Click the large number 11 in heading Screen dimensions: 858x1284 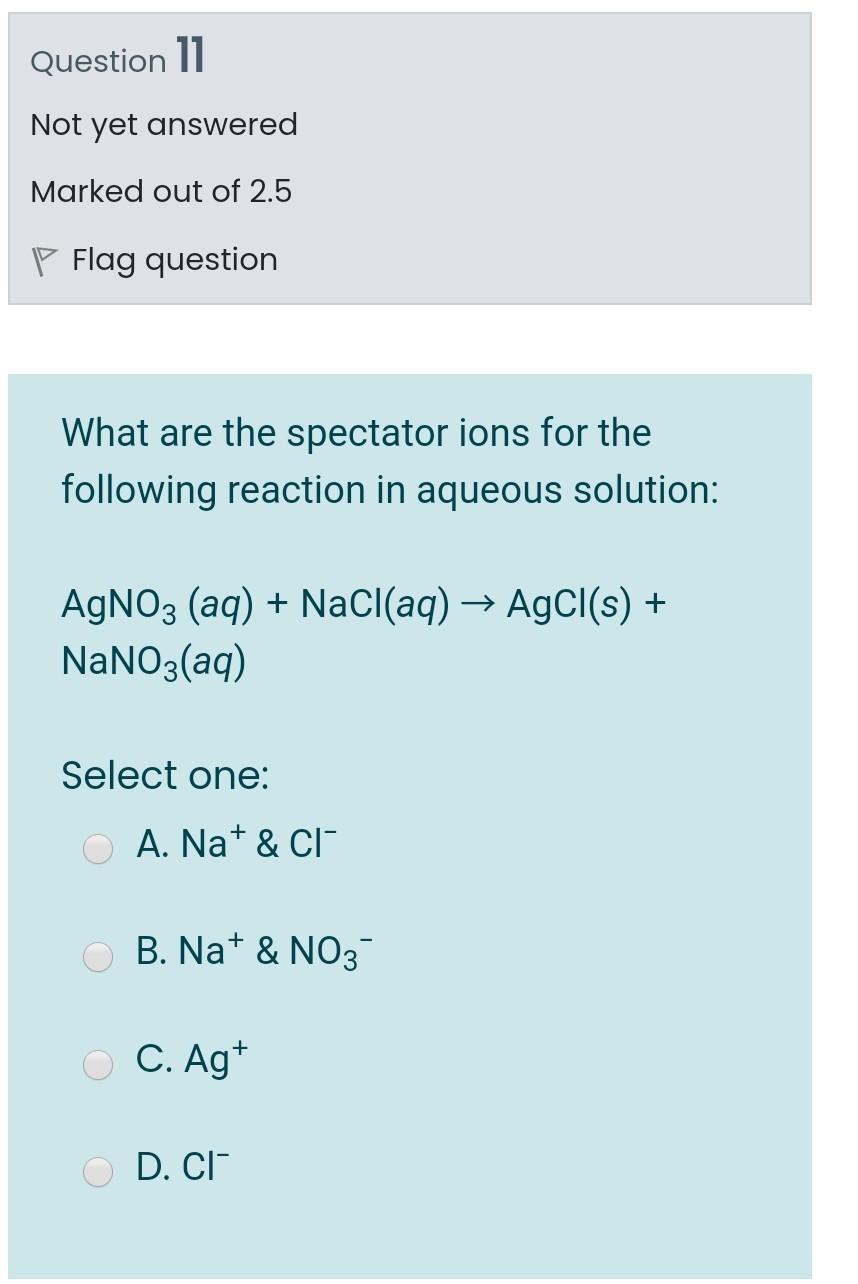pyautogui.click(x=190, y=56)
